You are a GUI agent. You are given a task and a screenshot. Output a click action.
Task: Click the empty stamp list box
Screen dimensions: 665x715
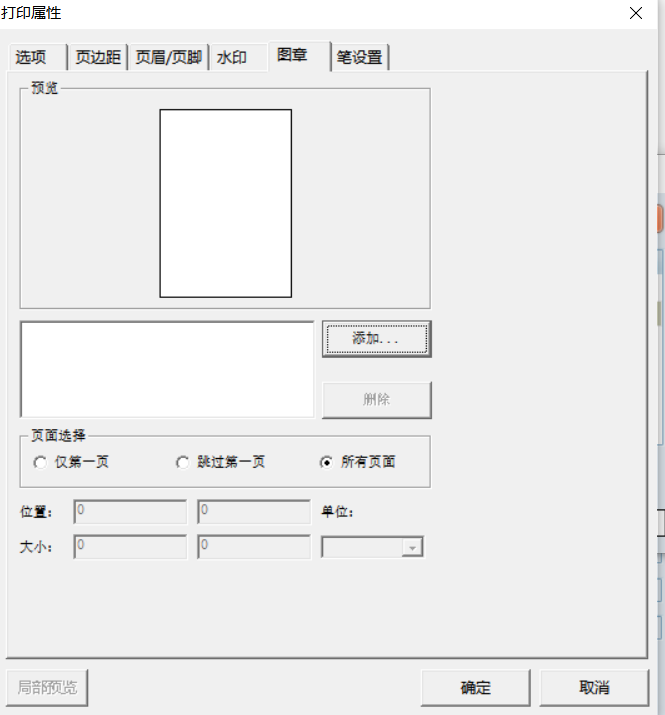coord(167,369)
